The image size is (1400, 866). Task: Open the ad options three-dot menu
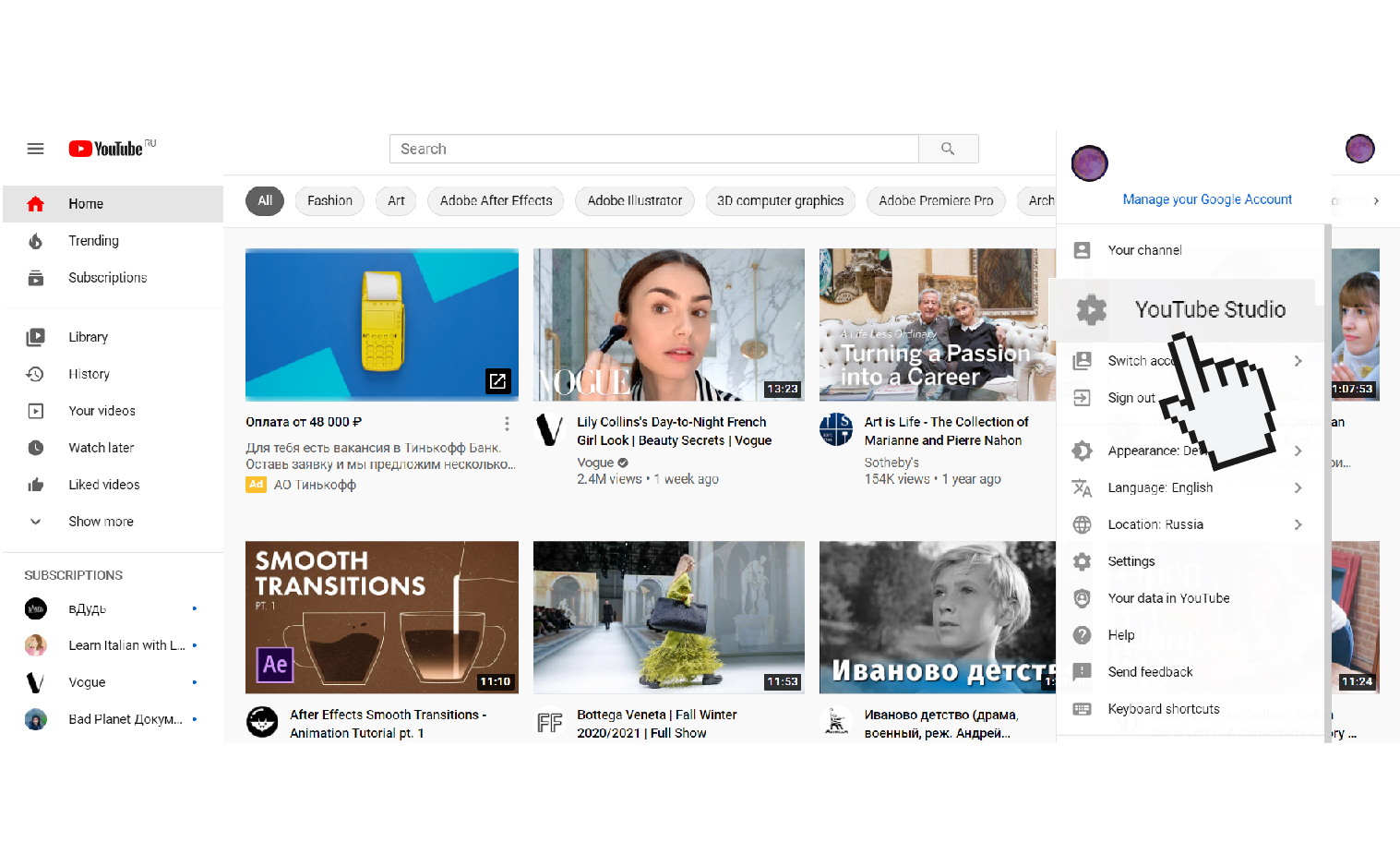507,423
